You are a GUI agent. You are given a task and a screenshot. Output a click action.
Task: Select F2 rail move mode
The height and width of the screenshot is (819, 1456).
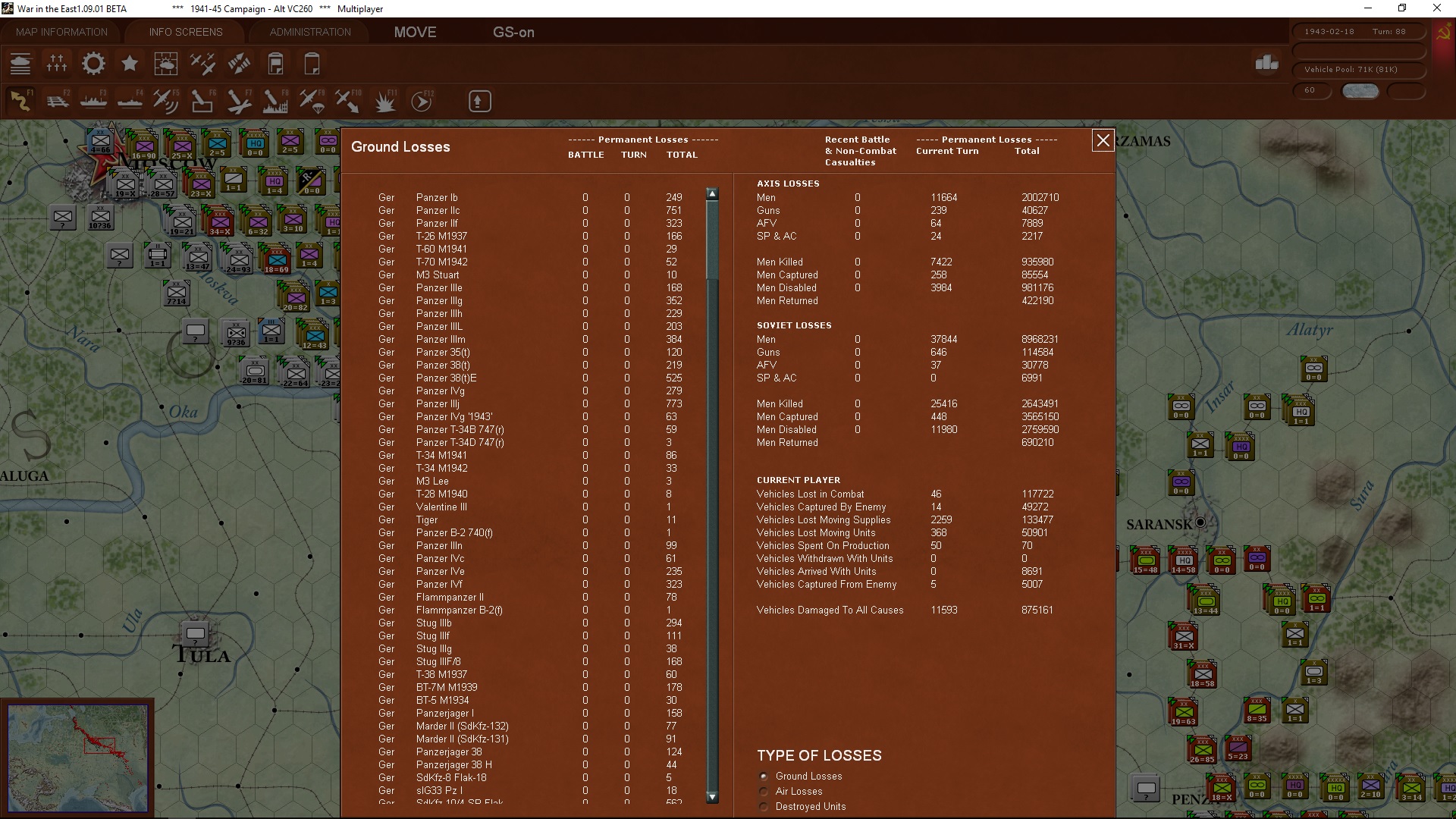[57, 101]
